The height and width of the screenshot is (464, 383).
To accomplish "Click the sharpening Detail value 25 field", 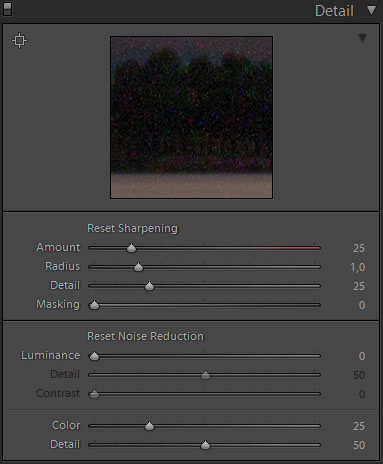I will 359,286.
